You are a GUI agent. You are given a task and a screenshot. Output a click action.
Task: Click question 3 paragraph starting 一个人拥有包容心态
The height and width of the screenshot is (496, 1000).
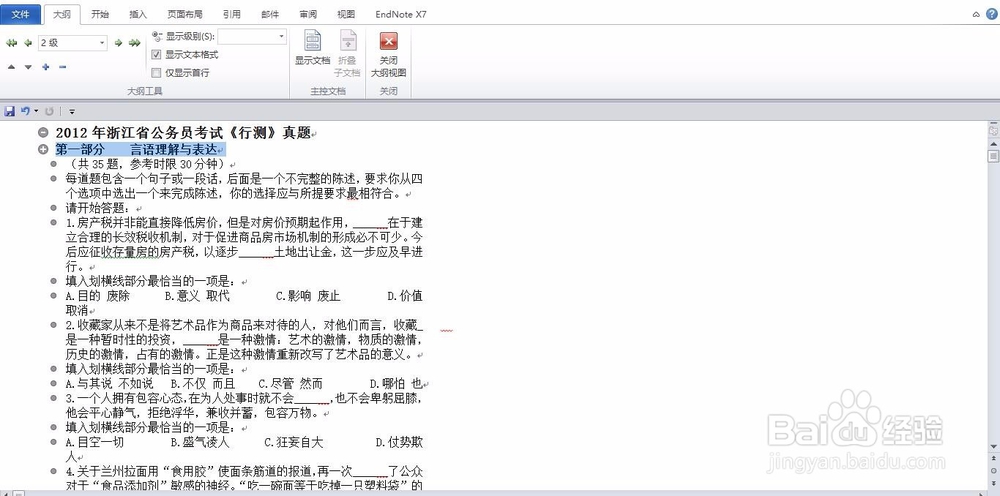244,405
